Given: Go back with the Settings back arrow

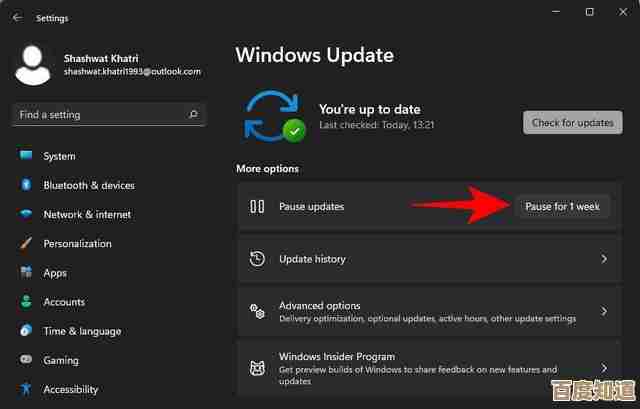Looking at the screenshot, I should click(x=17, y=18).
